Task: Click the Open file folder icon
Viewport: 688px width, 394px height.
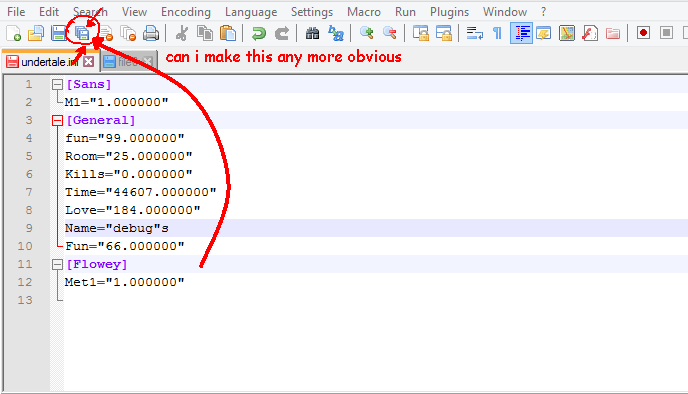Action: (x=36, y=33)
